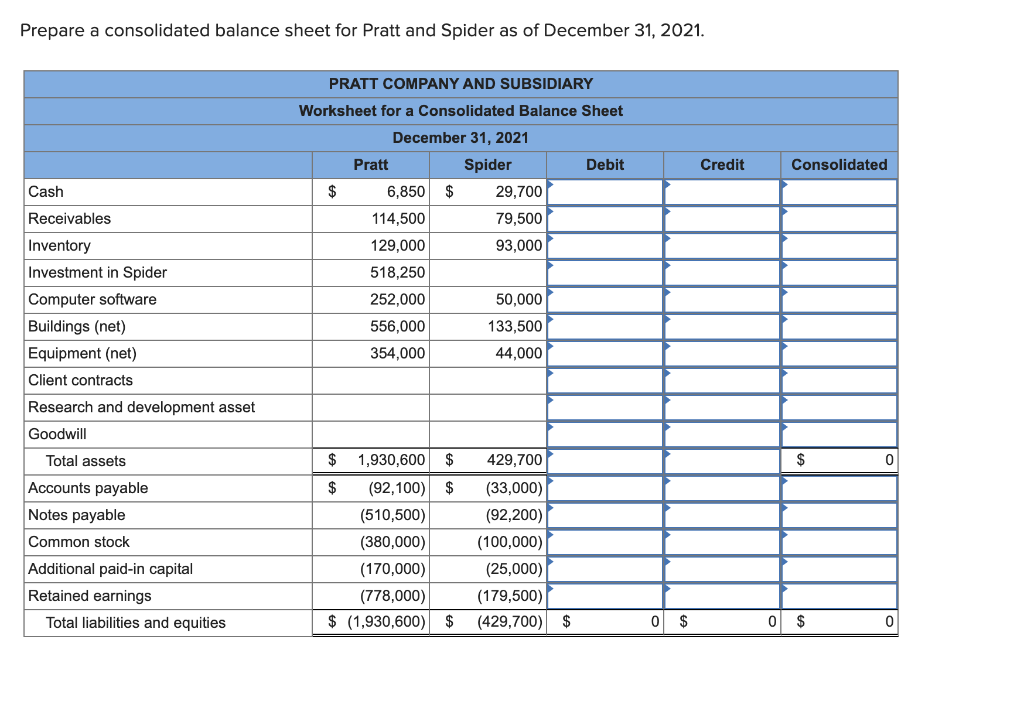This screenshot has width=1024, height=711.
Task: Click the Debit input cell for Cash
Action: point(605,191)
